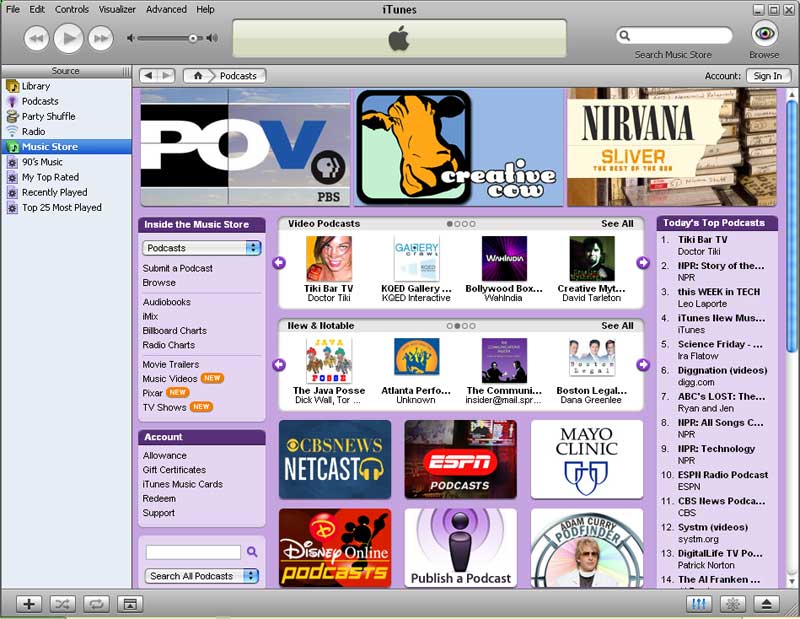Click the Rewind previous track button
The width and height of the screenshot is (800, 619).
(x=36, y=39)
